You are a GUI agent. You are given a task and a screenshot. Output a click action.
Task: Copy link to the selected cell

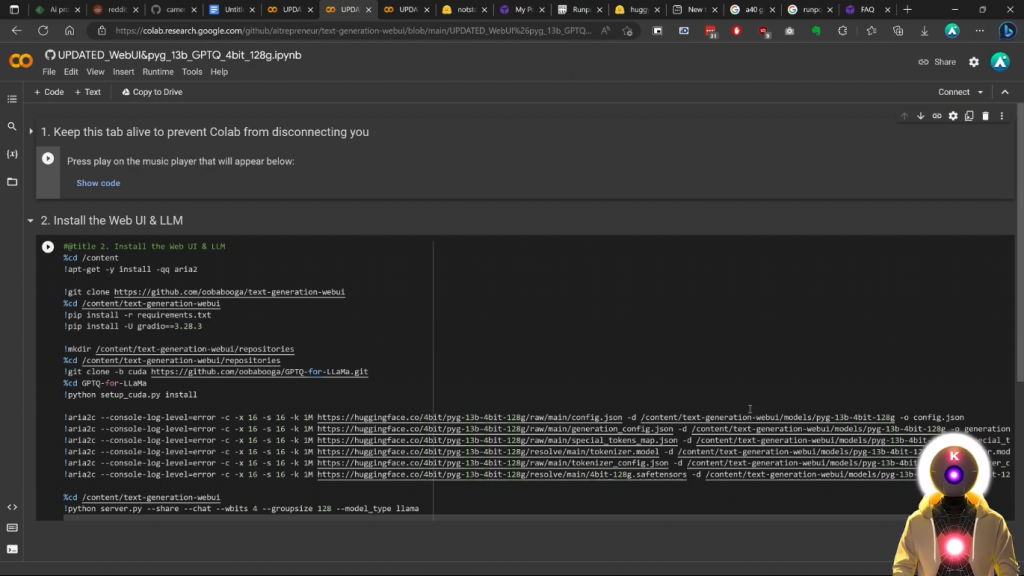[937, 116]
